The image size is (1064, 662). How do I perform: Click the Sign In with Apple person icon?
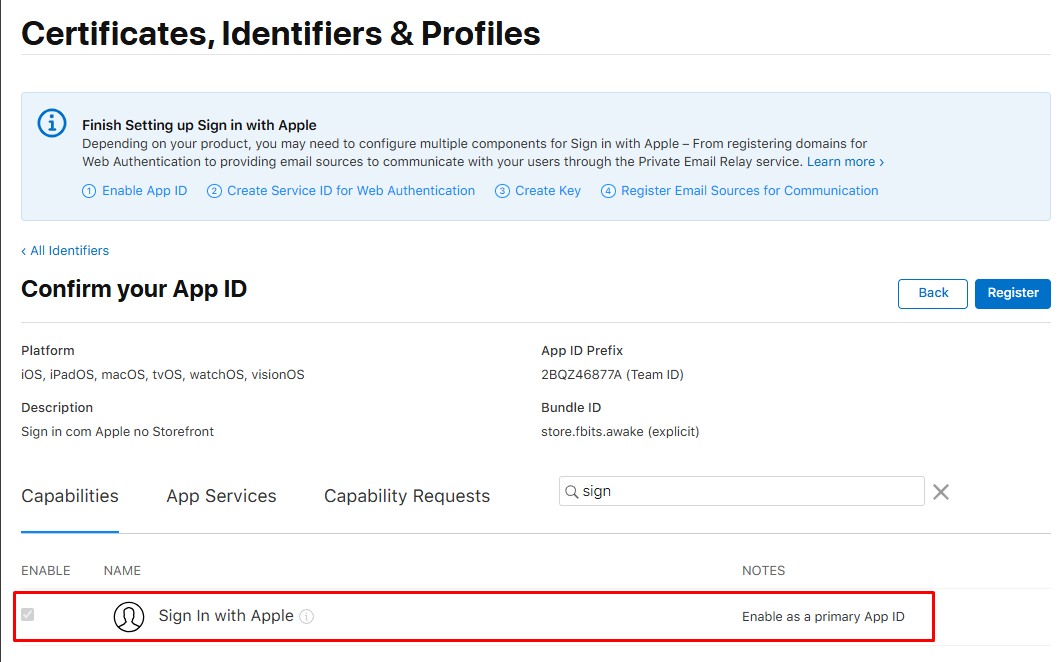pyautogui.click(x=129, y=617)
